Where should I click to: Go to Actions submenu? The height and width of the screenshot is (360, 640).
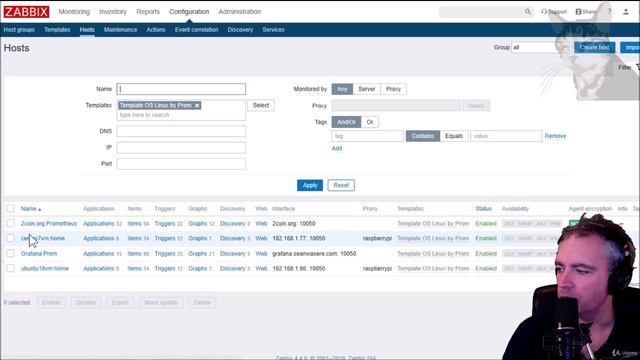pos(156,30)
